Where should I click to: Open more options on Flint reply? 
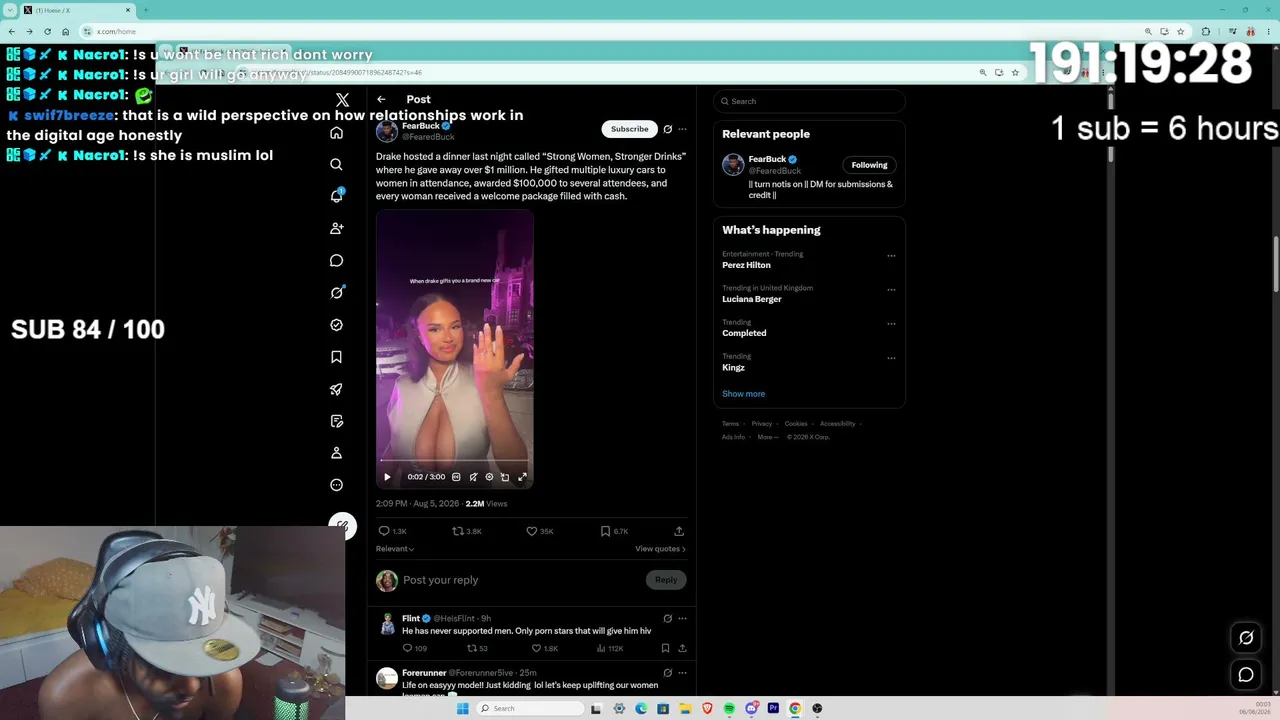[x=682, y=618]
